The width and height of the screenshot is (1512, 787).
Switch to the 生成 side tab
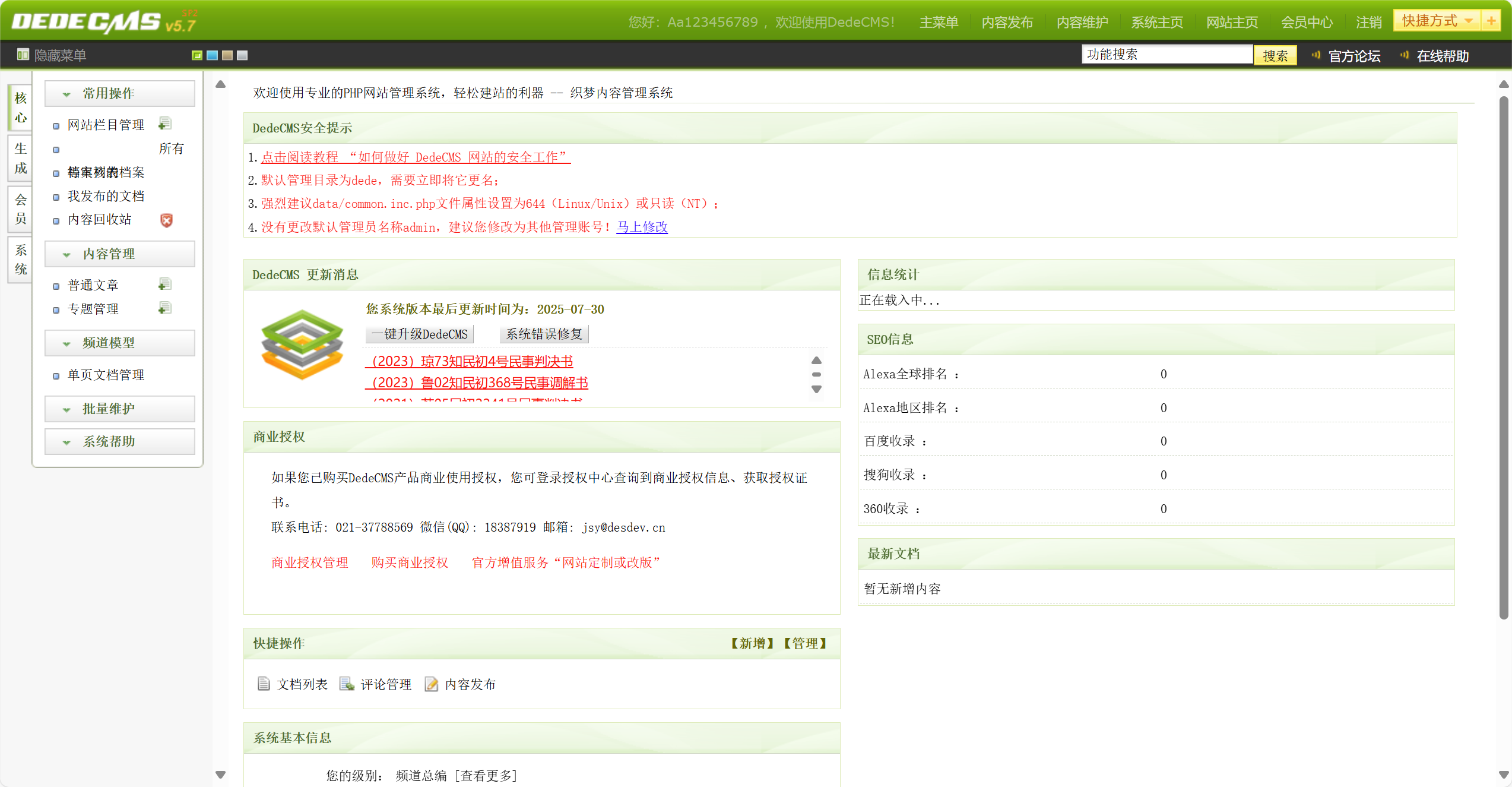[x=21, y=158]
